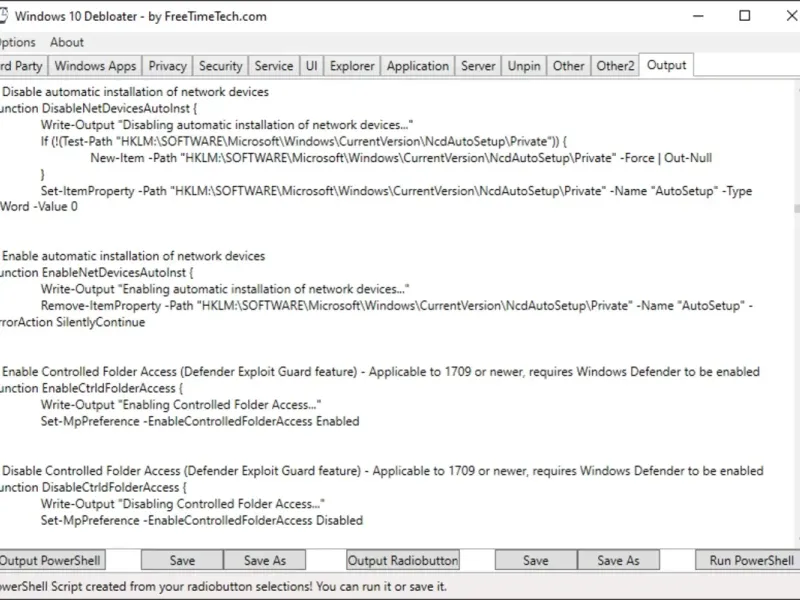Click comment 'Enable automatic installation of network devices'
Screen dimensions: 800x600
coord(133,256)
